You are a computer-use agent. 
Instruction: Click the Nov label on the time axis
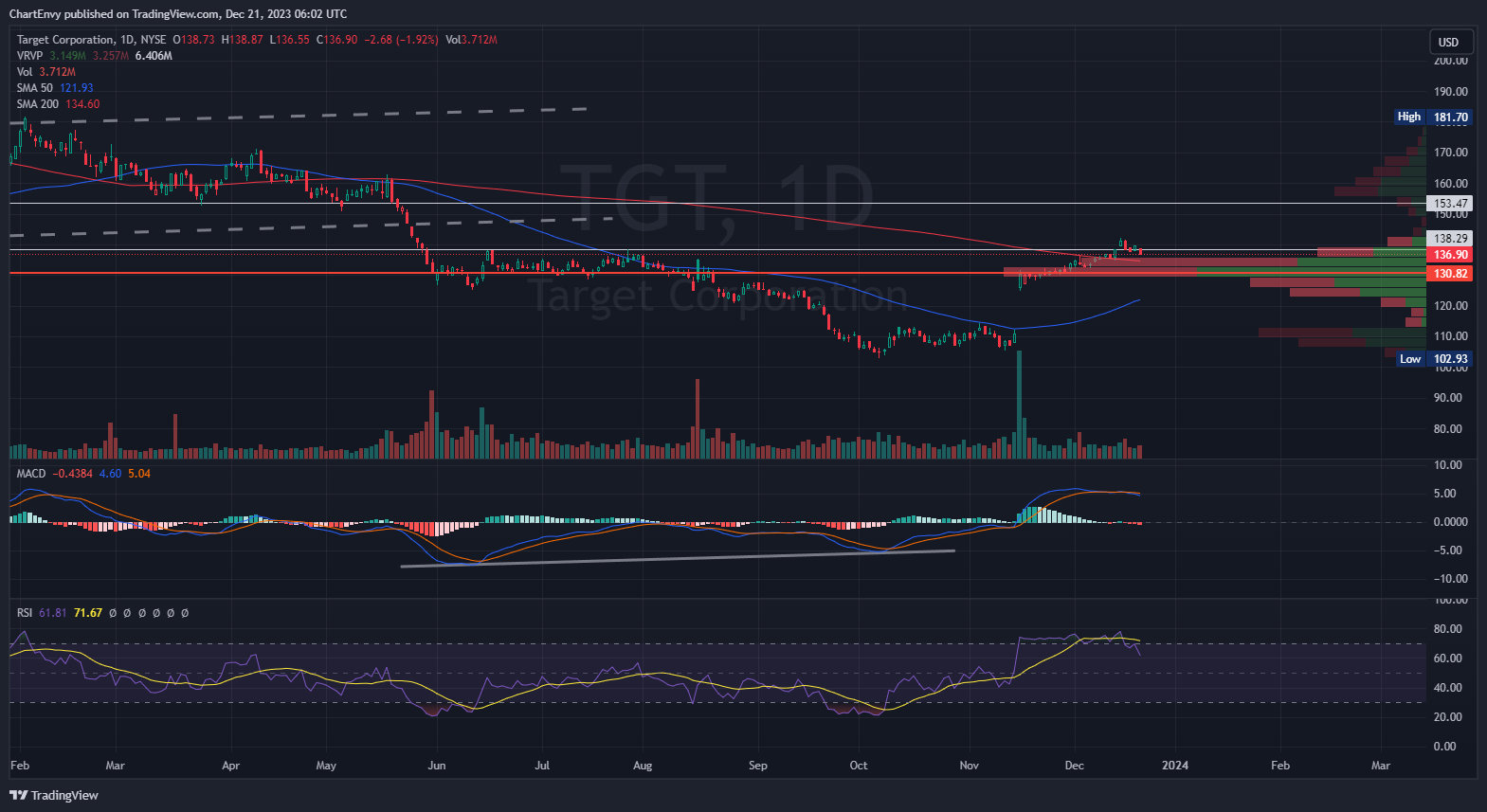[x=969, y=766]
